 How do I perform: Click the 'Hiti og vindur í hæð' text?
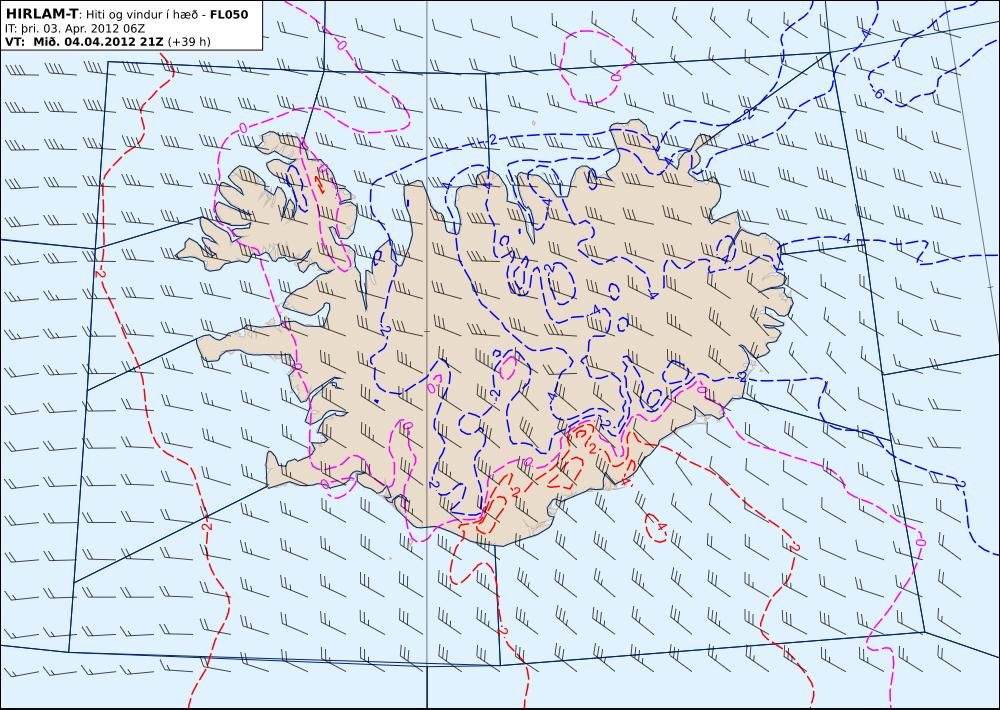coord(140,14)
